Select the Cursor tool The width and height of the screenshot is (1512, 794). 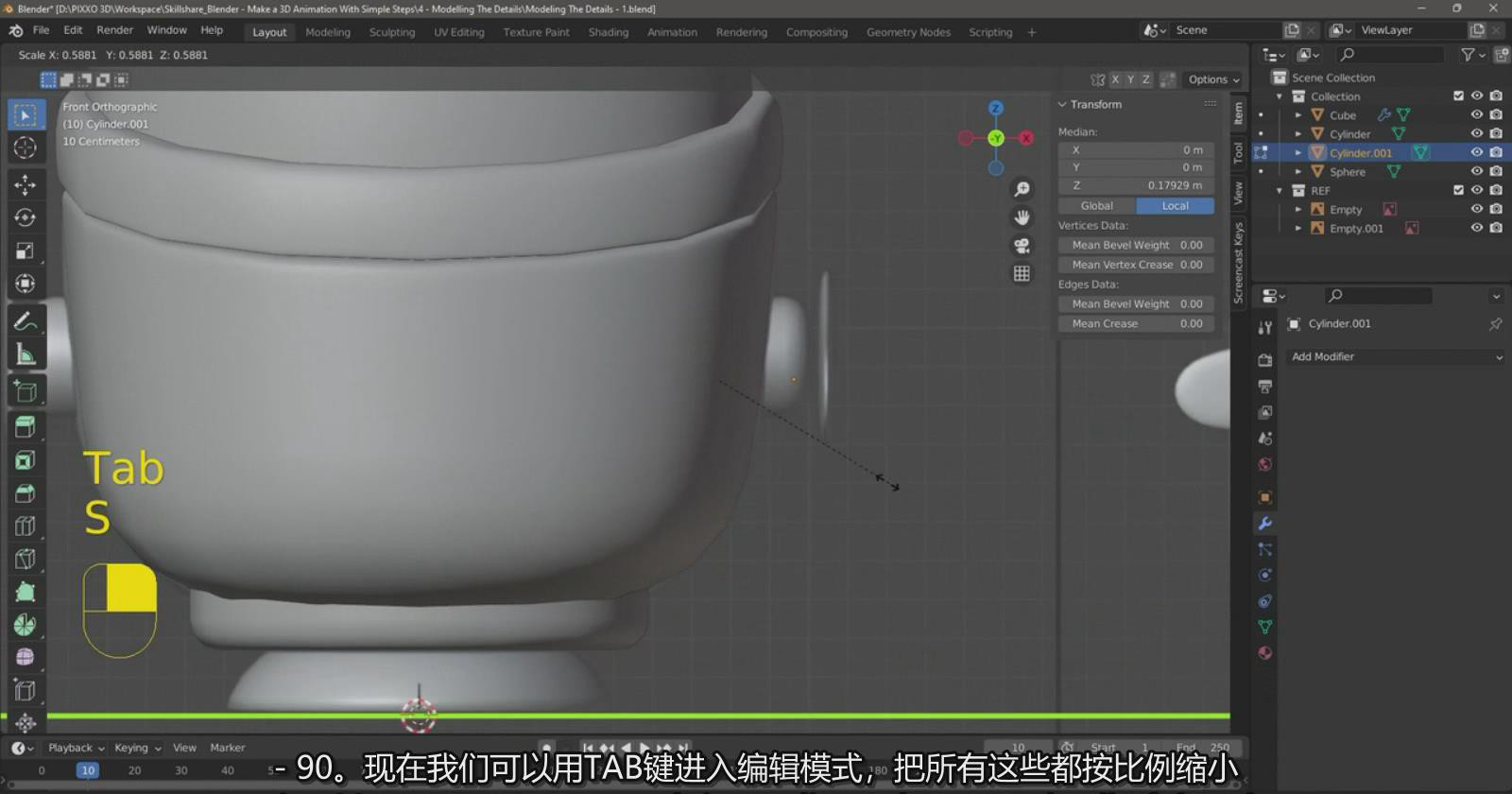pos(26,148)
